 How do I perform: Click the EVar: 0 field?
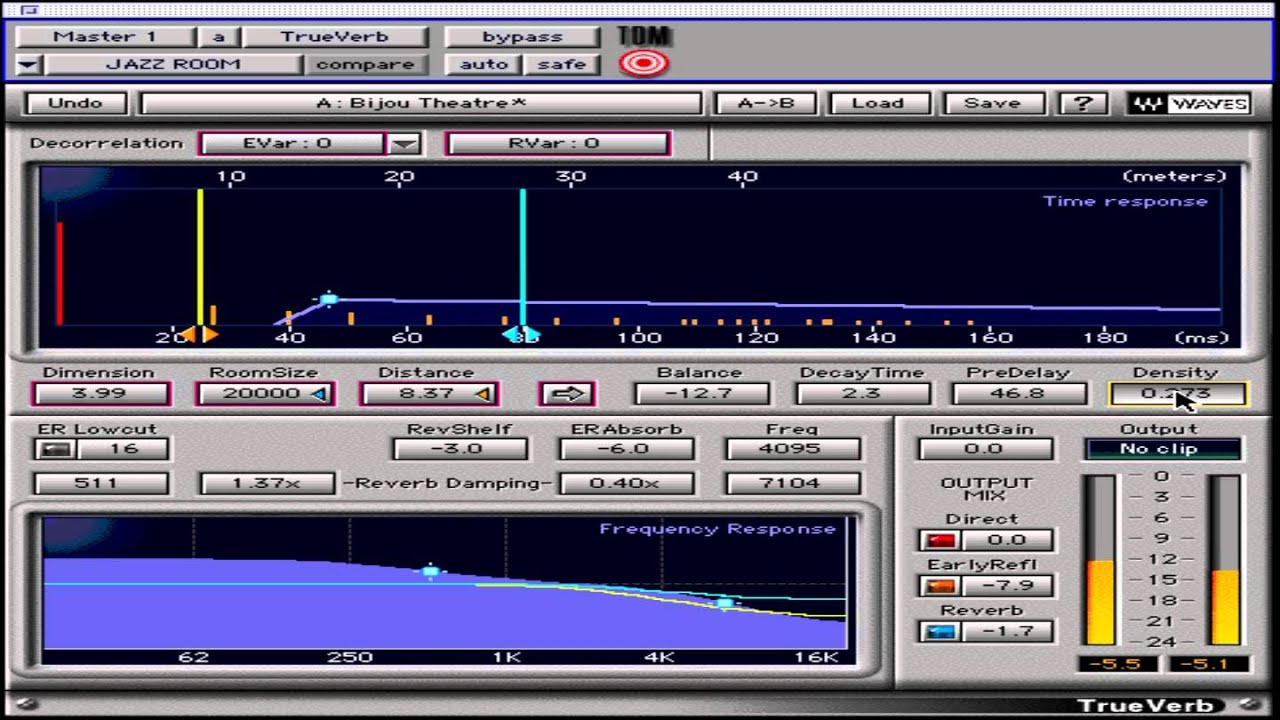point(293,144)
